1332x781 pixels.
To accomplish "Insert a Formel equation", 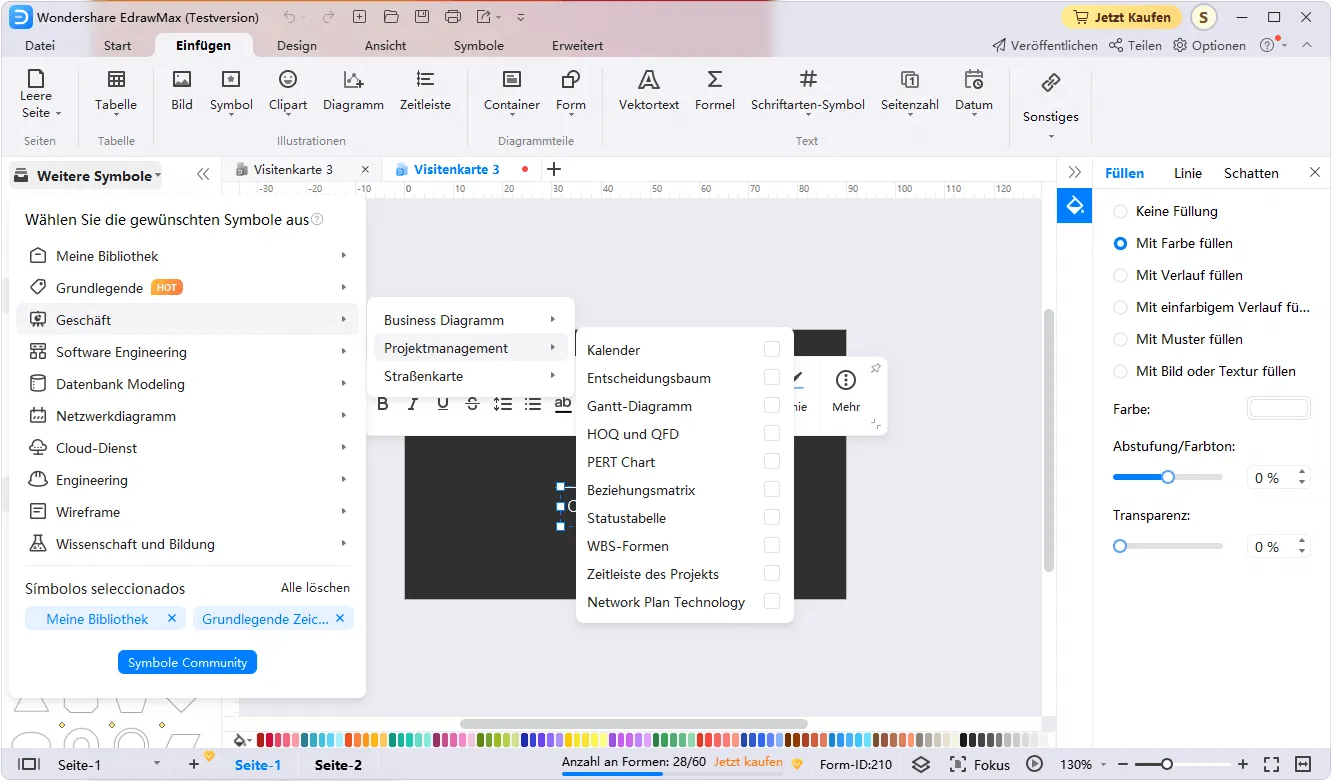I will tap(714, 81).
